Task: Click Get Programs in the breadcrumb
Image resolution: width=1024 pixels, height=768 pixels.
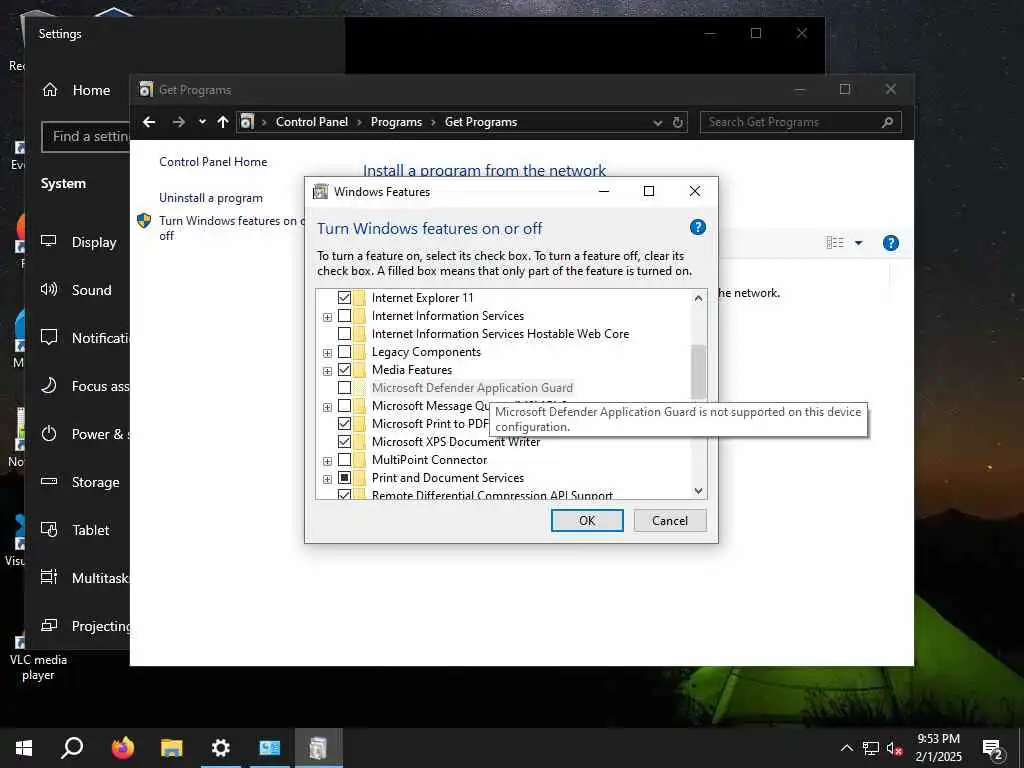Action: coord(481,122)
